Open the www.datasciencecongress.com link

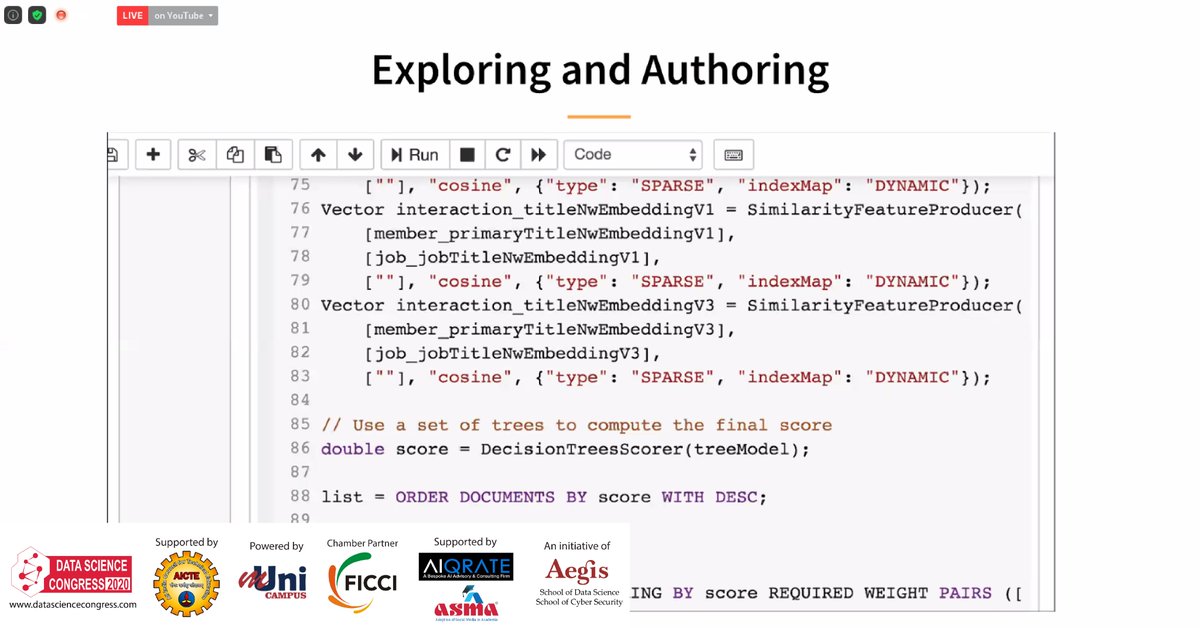(73, 605)
